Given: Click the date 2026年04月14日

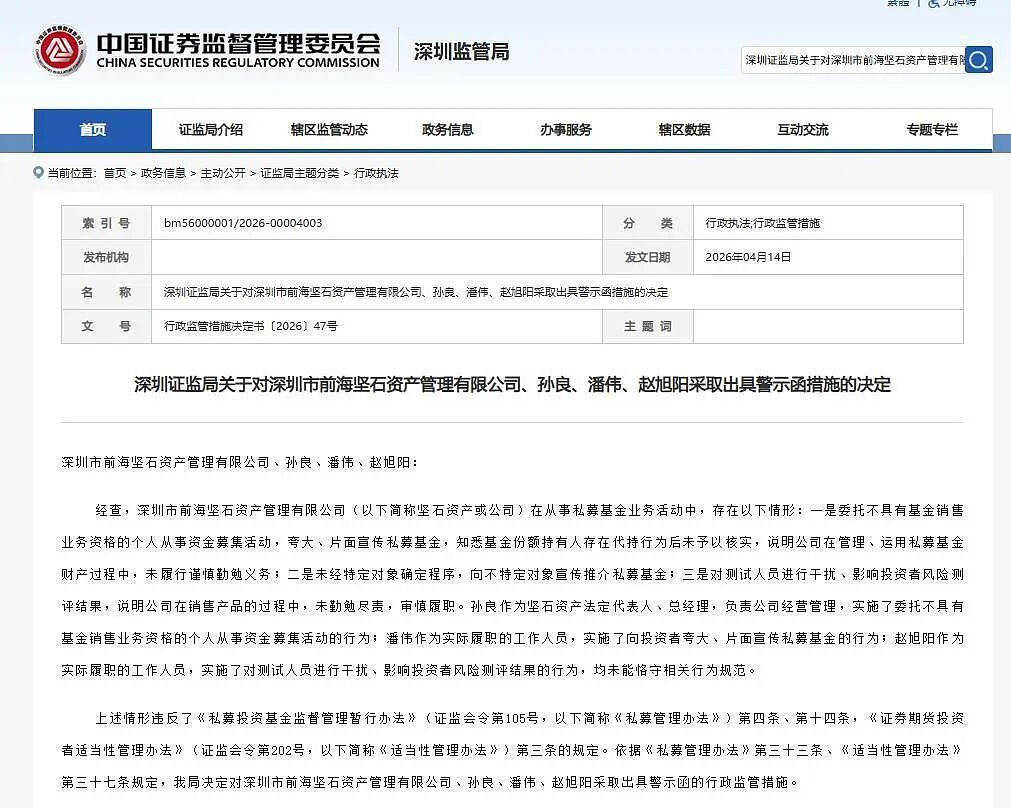Looking at the screenshot, I should click(x=748, y=257).
